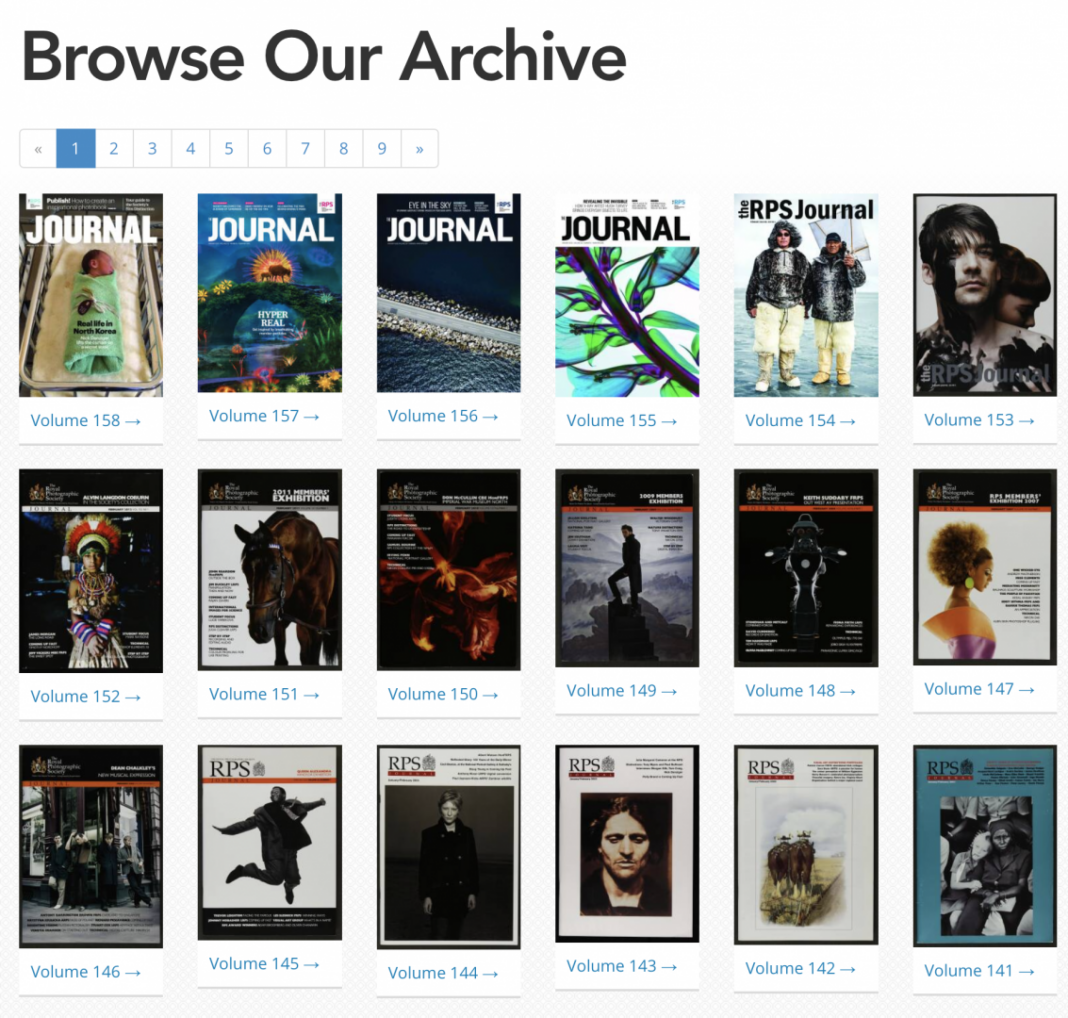
Task: Select page 2 in pagination
Action: tap(114, 149)
